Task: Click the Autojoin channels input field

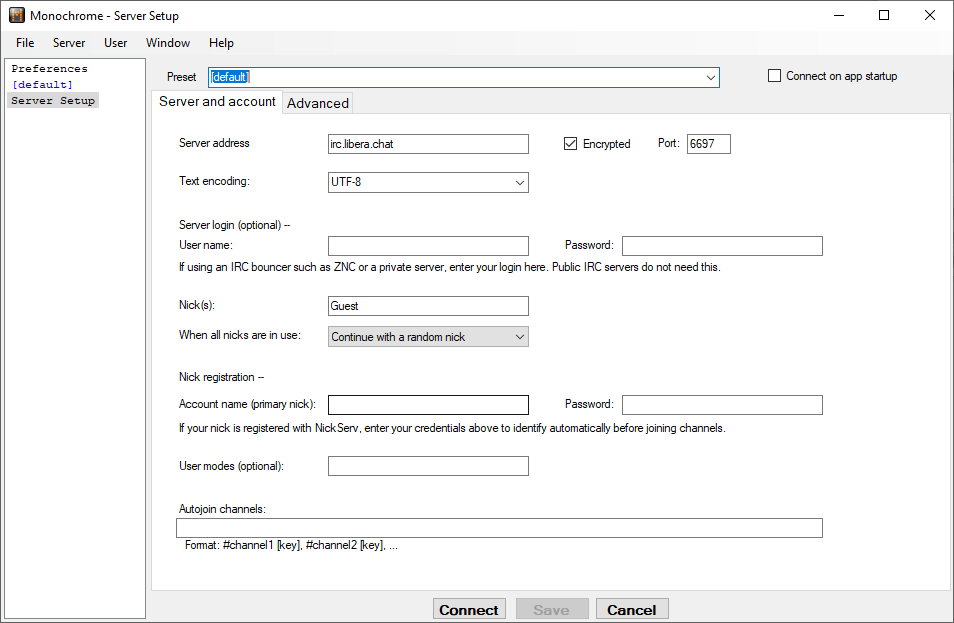Action: click(x=499, y=528)
